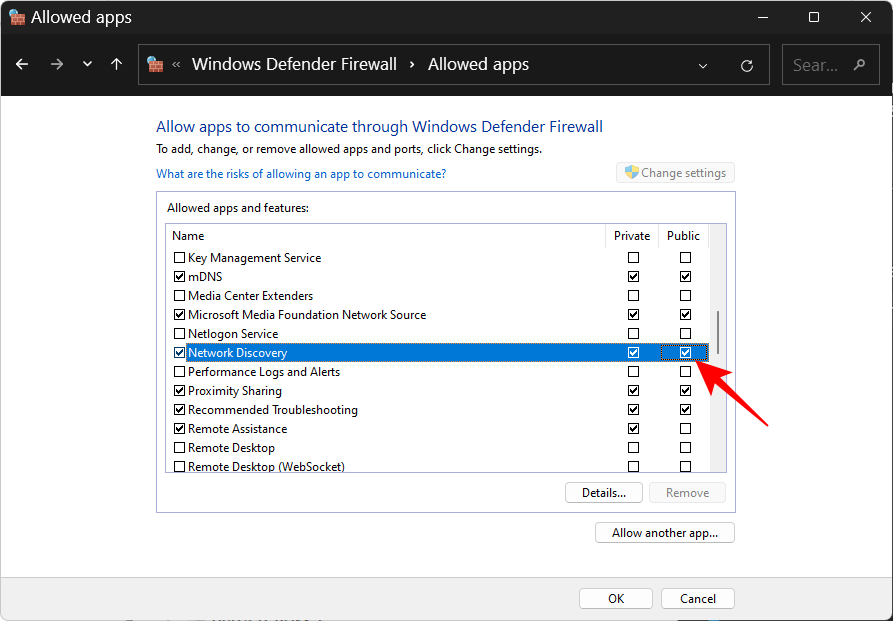Click the firewall icon in the address bar

click(155, 64)
